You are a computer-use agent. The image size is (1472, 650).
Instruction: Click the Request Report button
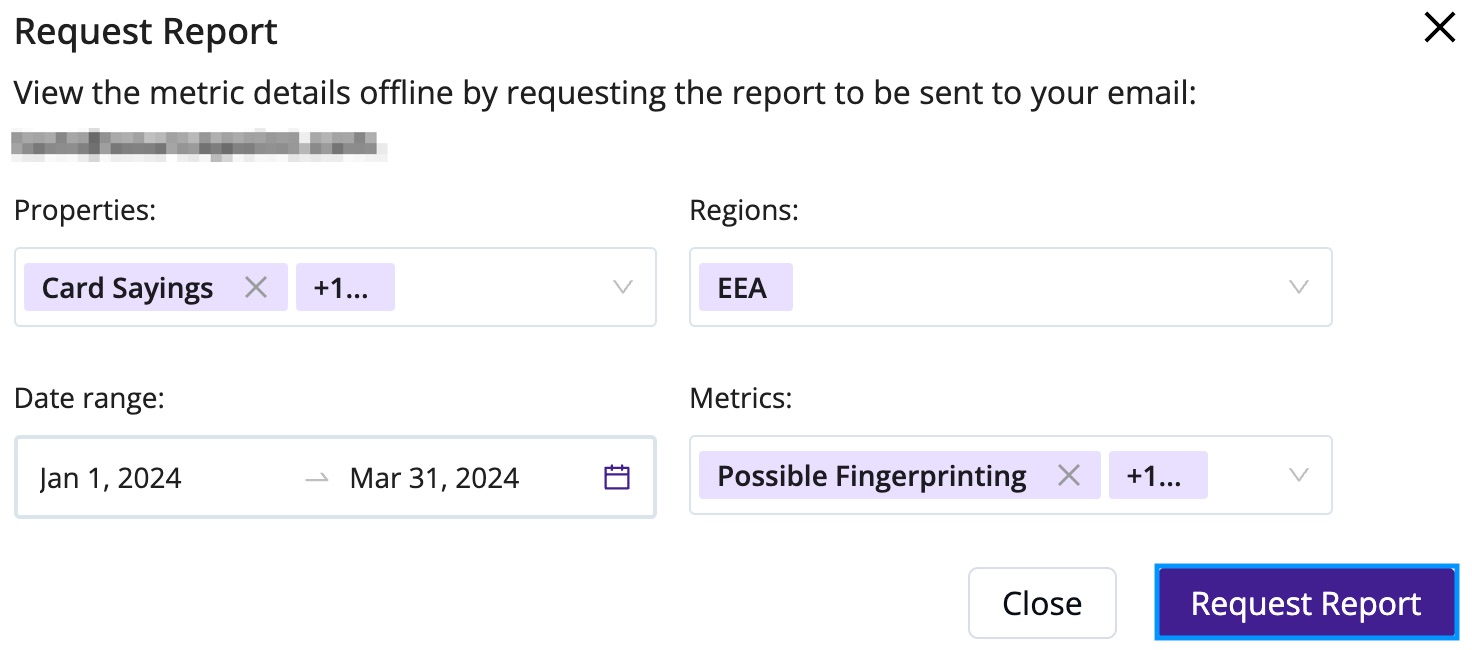(1305, 603)
